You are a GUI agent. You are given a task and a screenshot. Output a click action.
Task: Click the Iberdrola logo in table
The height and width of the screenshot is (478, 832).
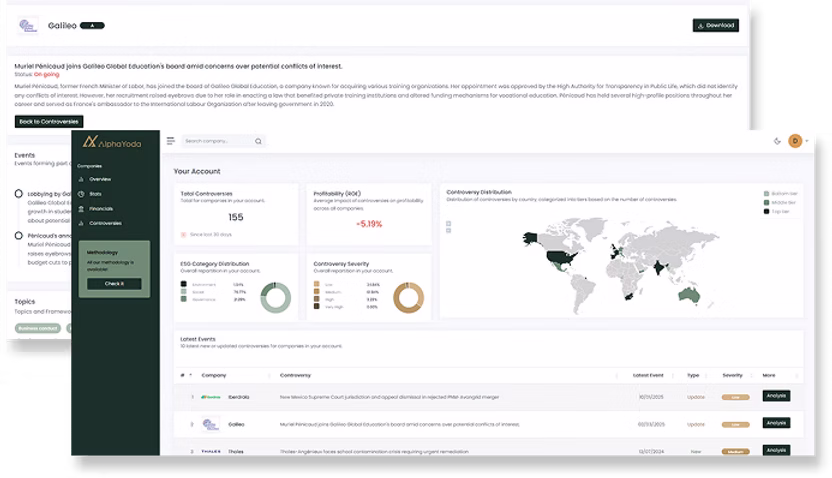211,397
